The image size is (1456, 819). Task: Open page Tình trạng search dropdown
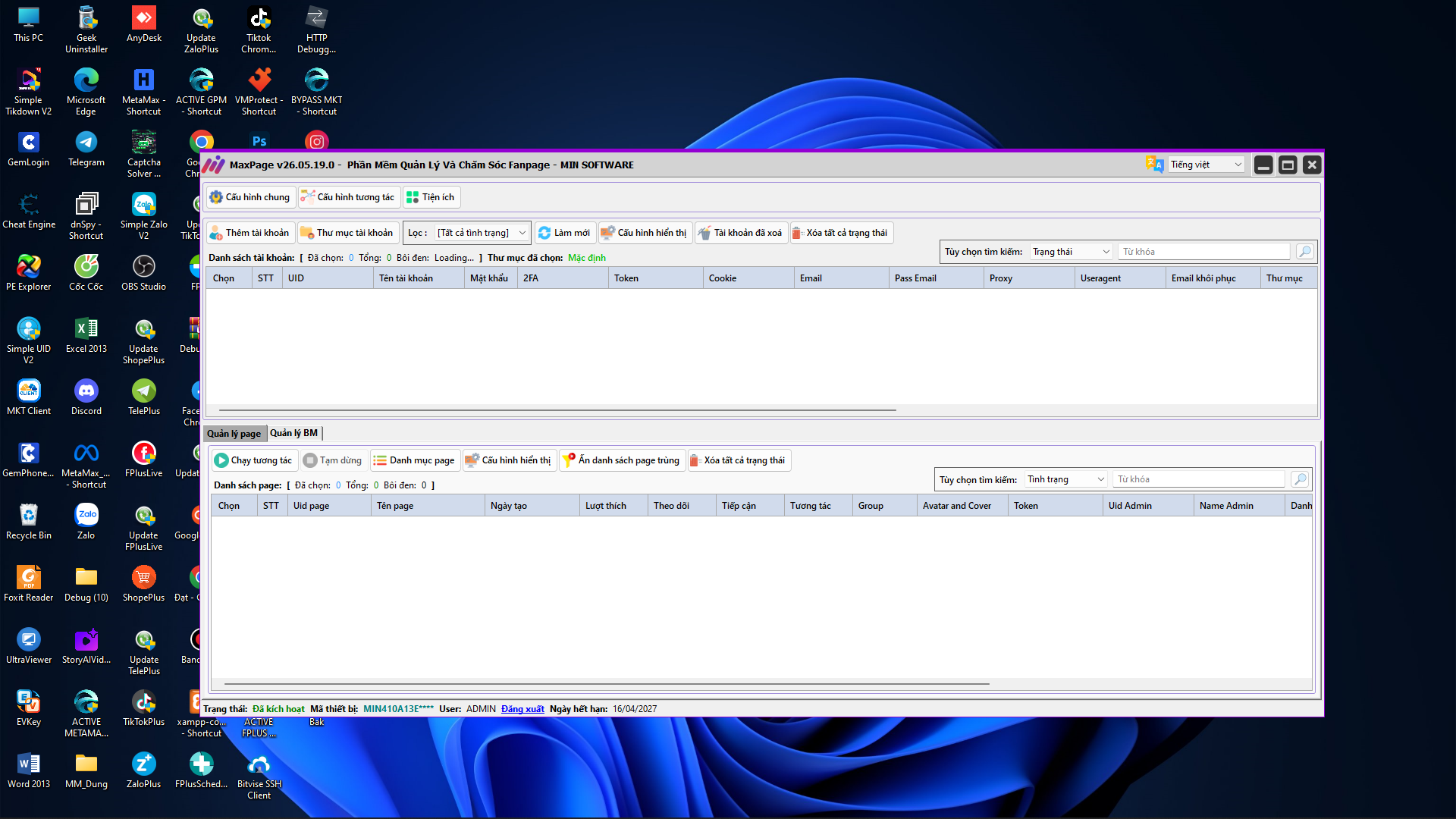coord(1065,479)
